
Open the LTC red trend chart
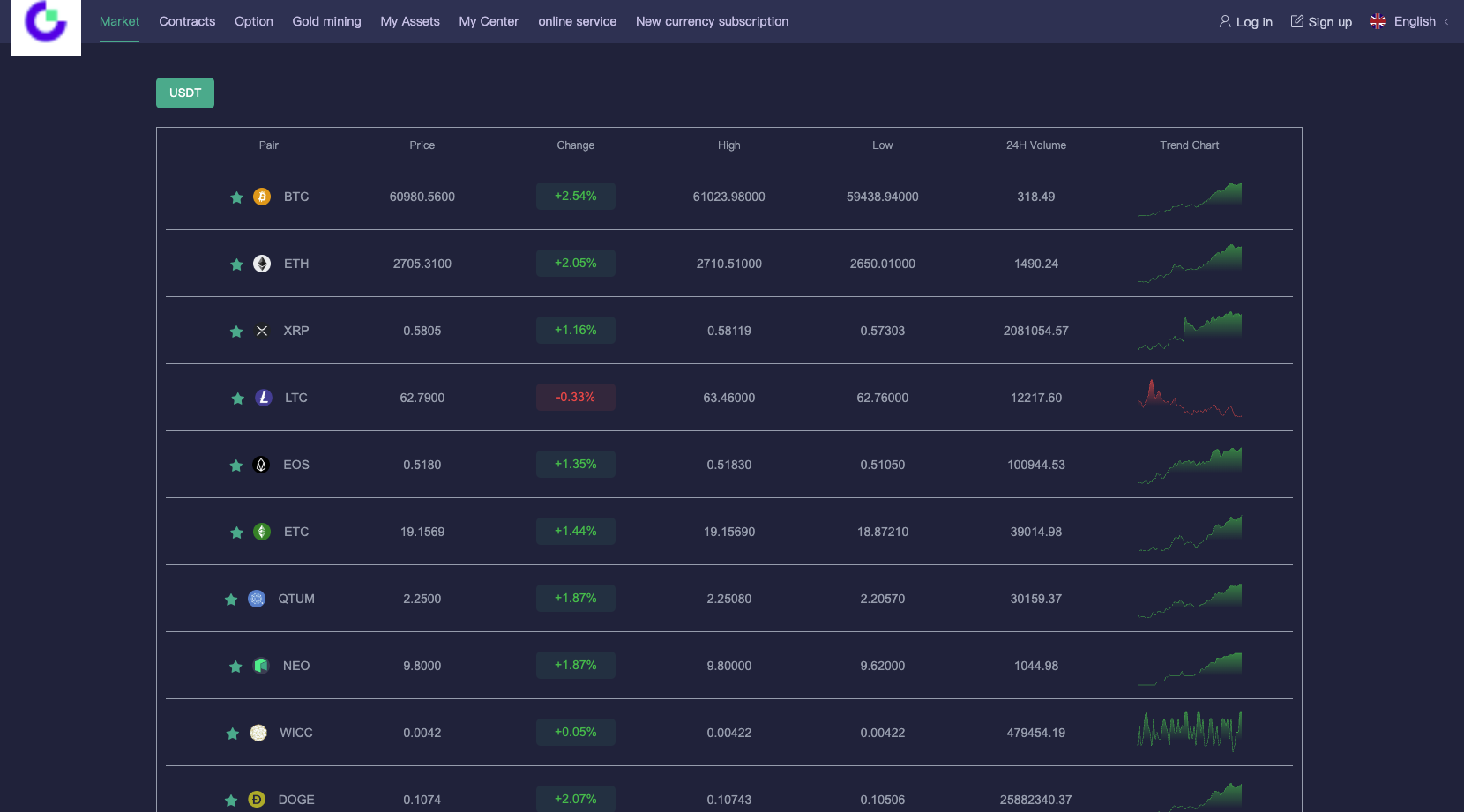(x=1189, y=399)
